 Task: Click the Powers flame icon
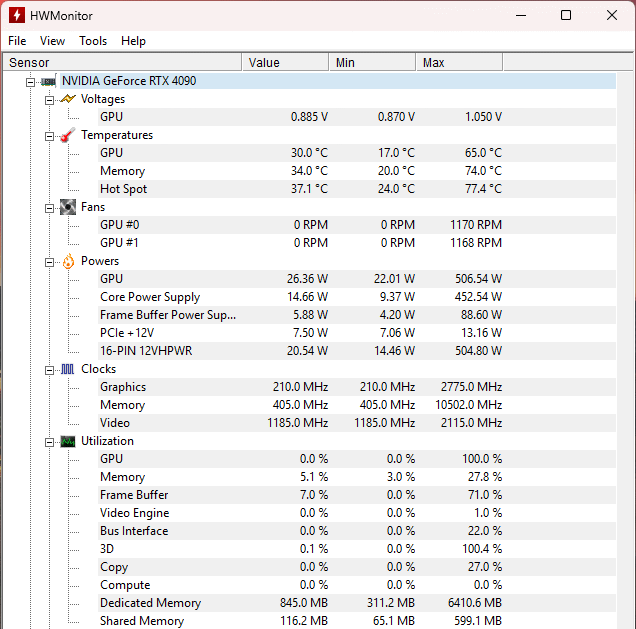pyautogui.click(x=67, y=261)
